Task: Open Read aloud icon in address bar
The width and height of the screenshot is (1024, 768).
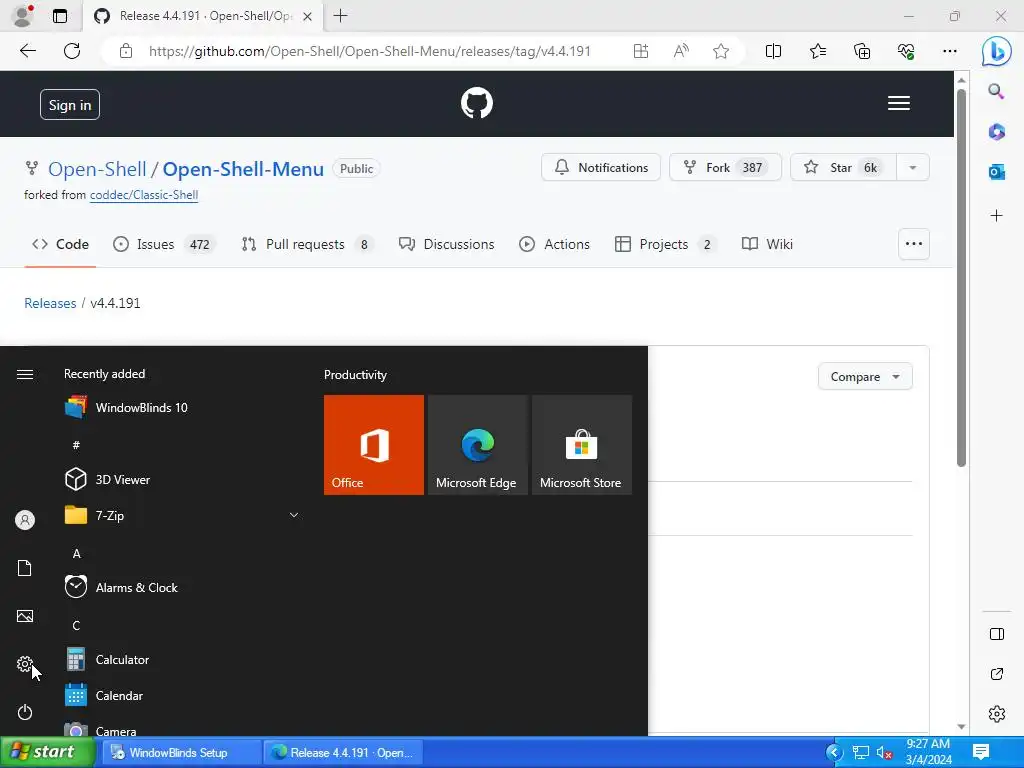Action: [x=681, y=51]
